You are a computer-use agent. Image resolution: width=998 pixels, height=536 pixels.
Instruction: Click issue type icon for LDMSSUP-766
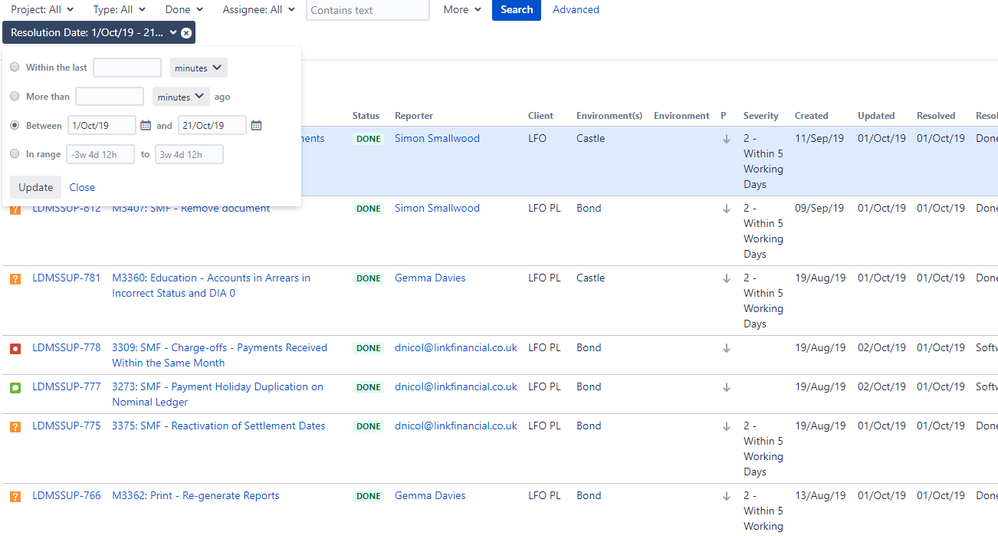(15, 497)
